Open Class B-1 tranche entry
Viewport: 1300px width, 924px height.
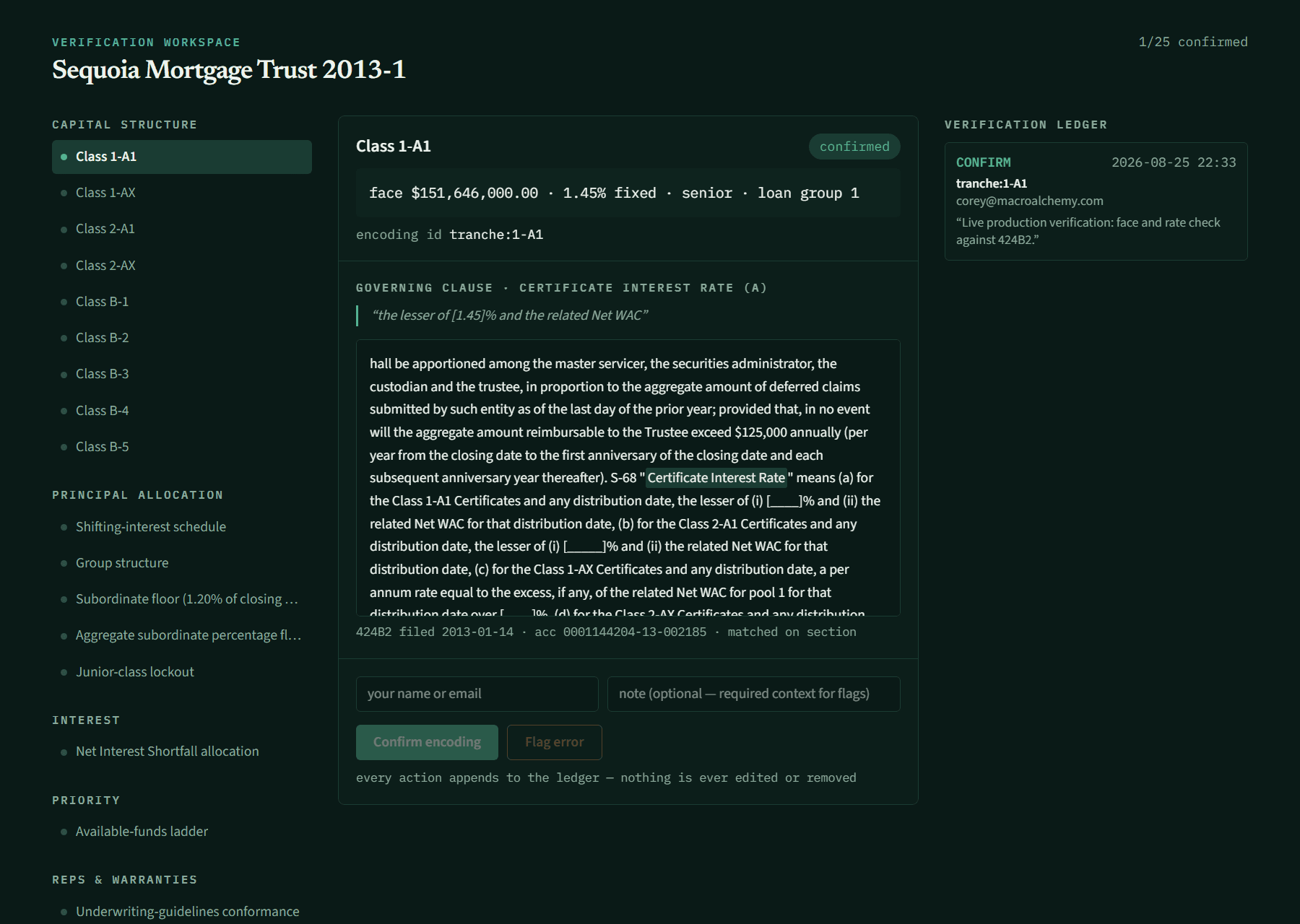[182, 302]
